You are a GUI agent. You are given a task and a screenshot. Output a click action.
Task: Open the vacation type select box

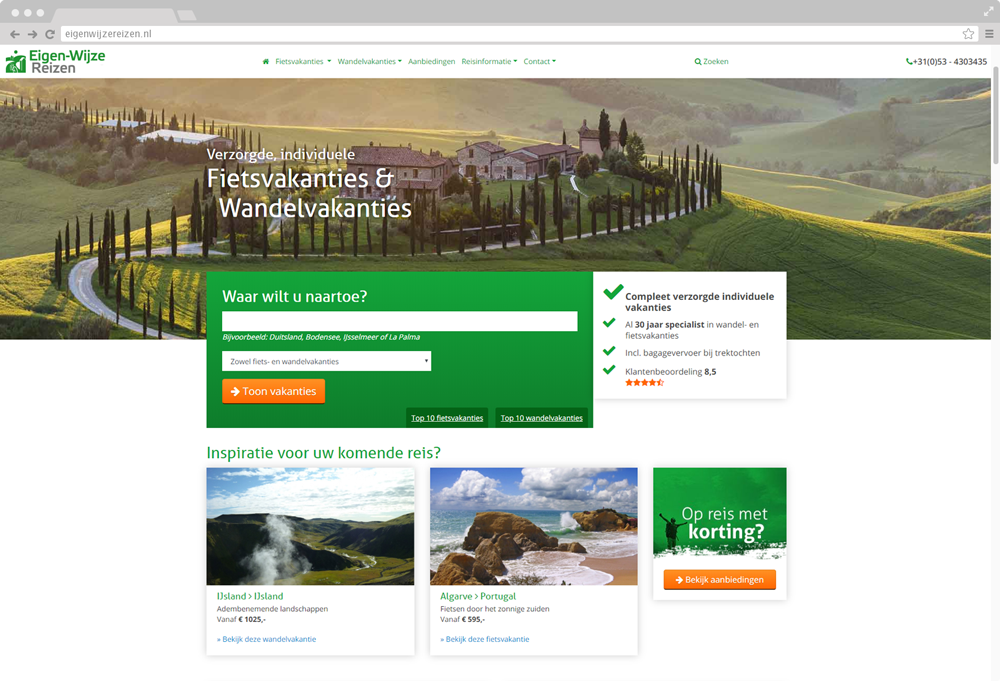click(326, 361)
